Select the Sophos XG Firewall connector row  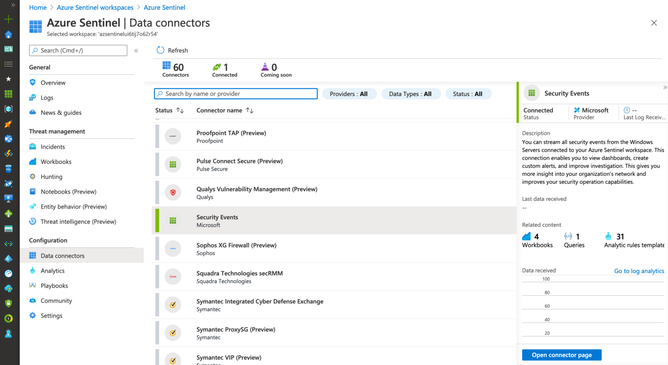[x=334, y=249]
